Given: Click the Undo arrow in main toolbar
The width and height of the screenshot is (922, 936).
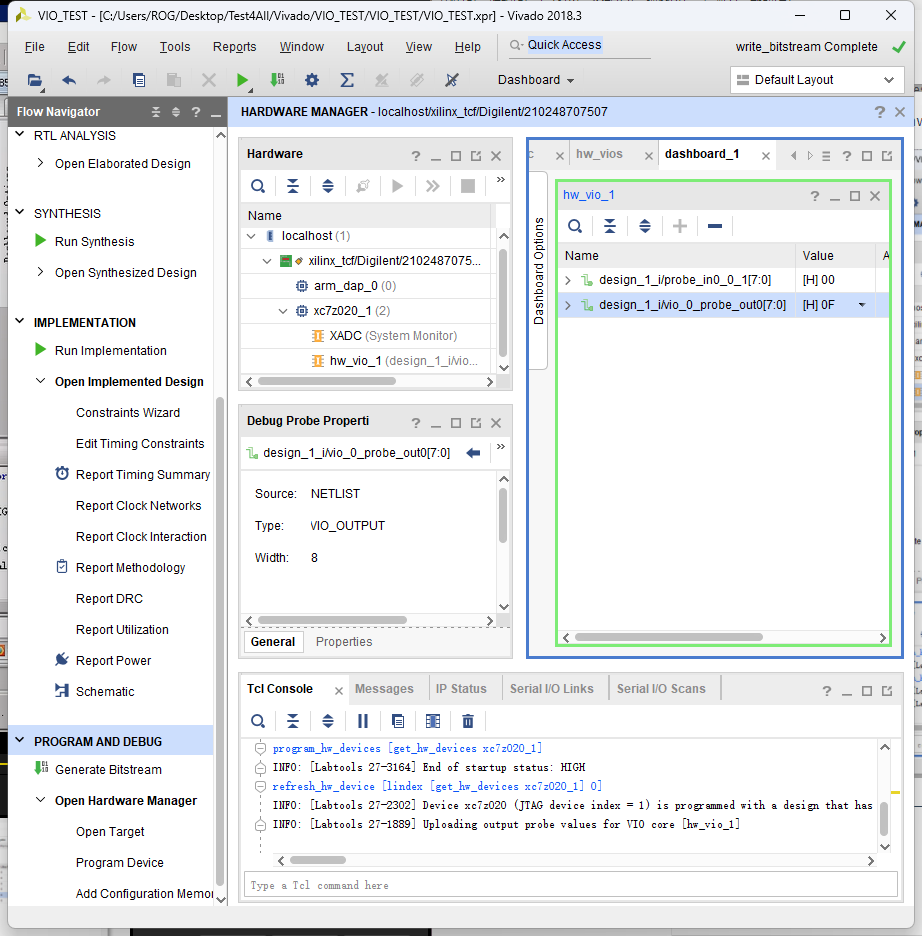Looking at the screenshot, I should pos(69,80).
